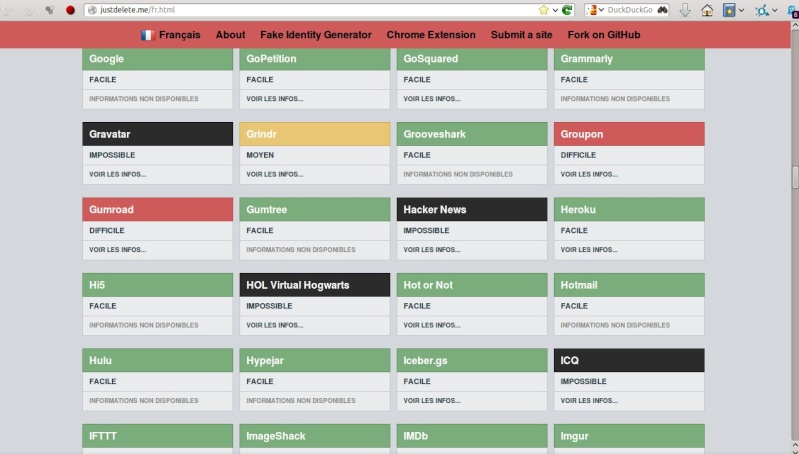Open URL history dropdown arrow
This screenshot has width=799, height=454.
555,10
